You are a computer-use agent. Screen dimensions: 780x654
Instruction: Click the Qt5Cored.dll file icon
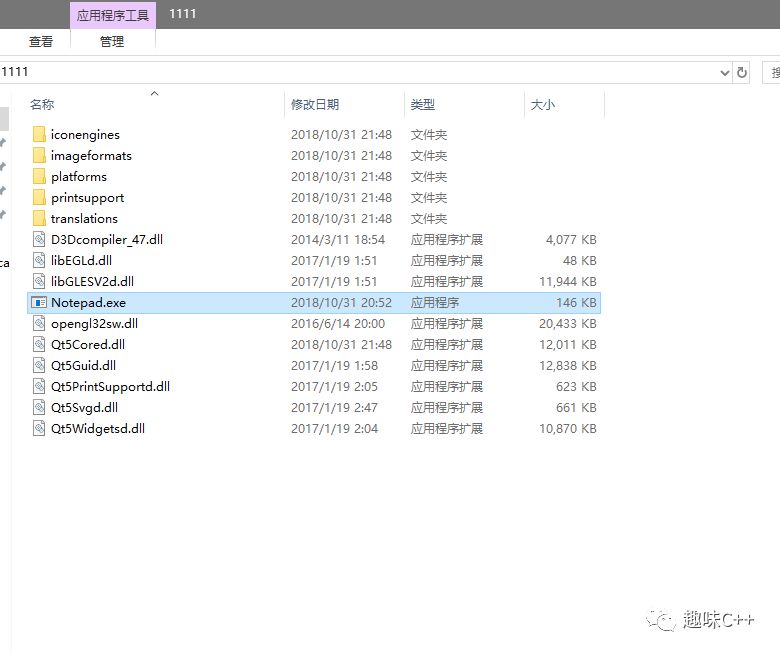(x=39, y=344)
